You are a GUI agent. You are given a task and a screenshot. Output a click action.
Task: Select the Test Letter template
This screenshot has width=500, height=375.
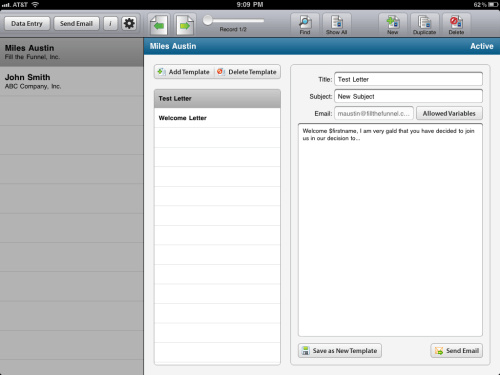[x=217, y=99]
